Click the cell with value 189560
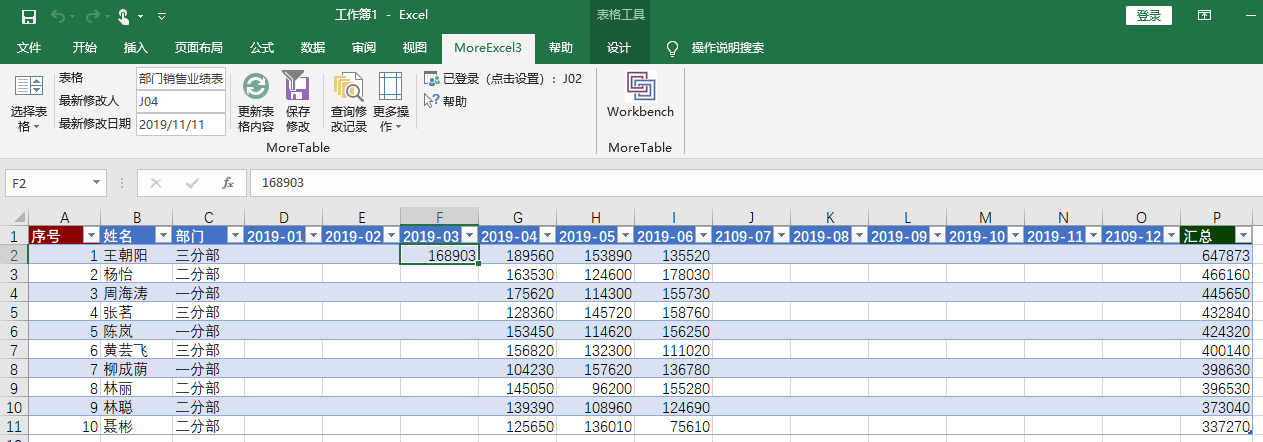The image size is (1263, 442). click(517, 256)
